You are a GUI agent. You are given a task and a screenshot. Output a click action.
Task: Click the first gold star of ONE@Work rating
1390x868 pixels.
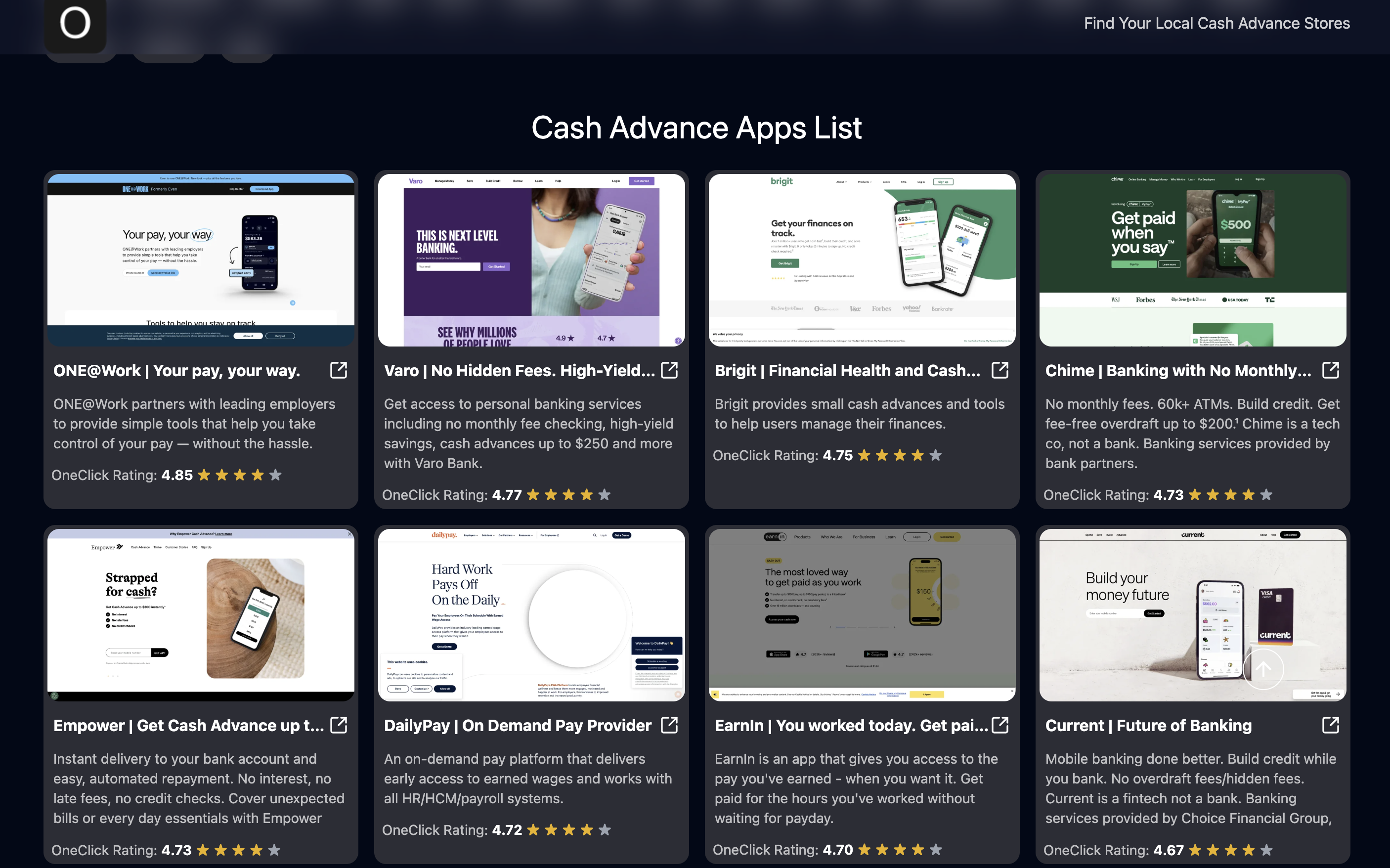[204, 475]
